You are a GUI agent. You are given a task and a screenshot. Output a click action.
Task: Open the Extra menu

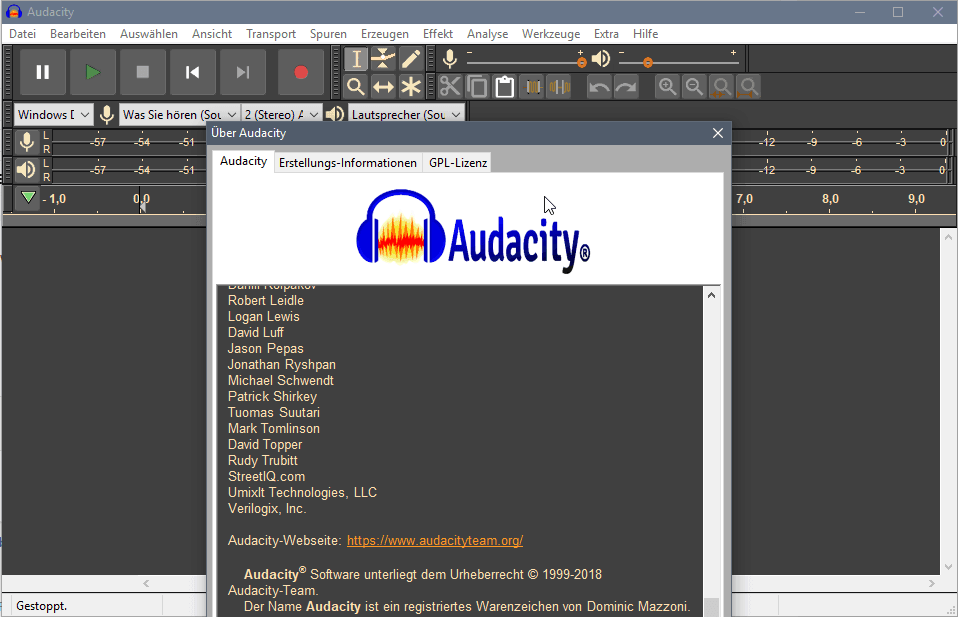point(606,34)
